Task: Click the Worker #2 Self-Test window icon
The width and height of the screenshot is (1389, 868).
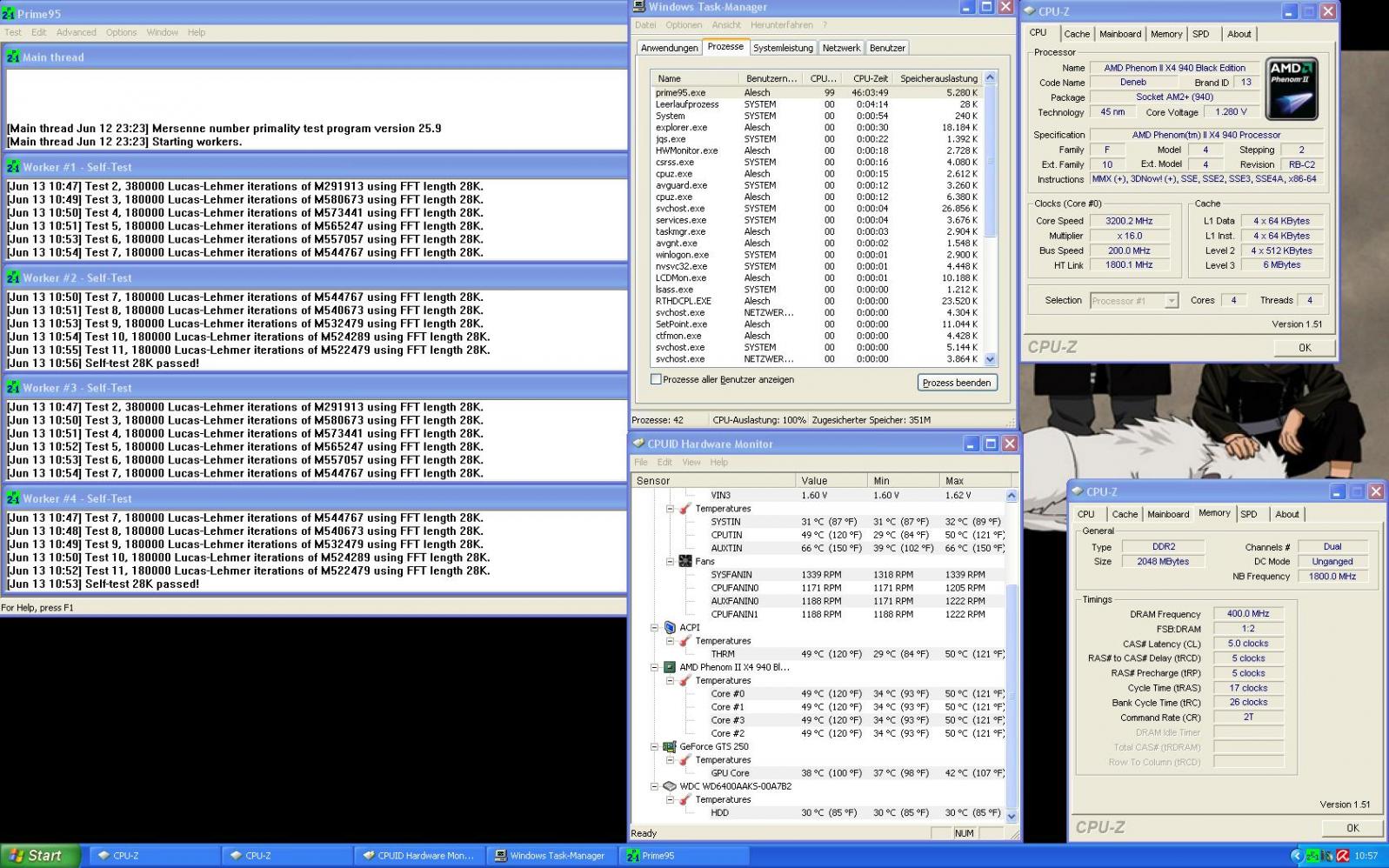Action: tap(13, 277)
